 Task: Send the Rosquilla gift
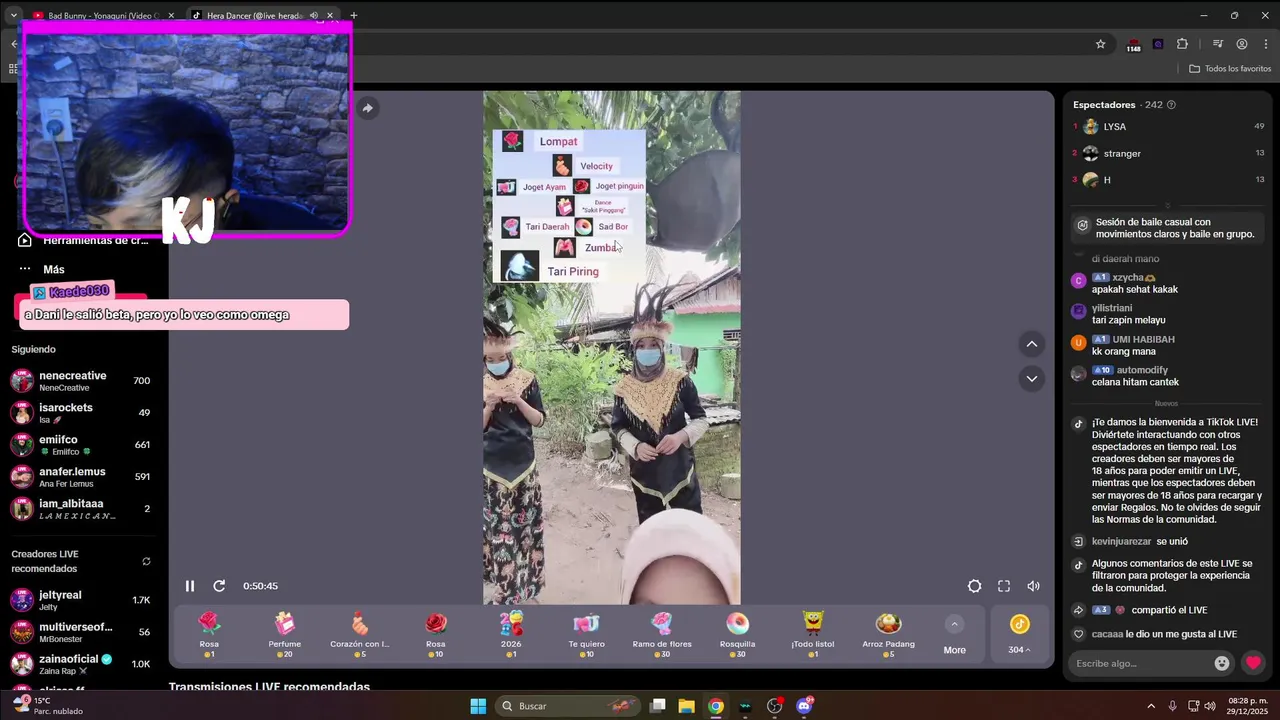coord(737,634)
